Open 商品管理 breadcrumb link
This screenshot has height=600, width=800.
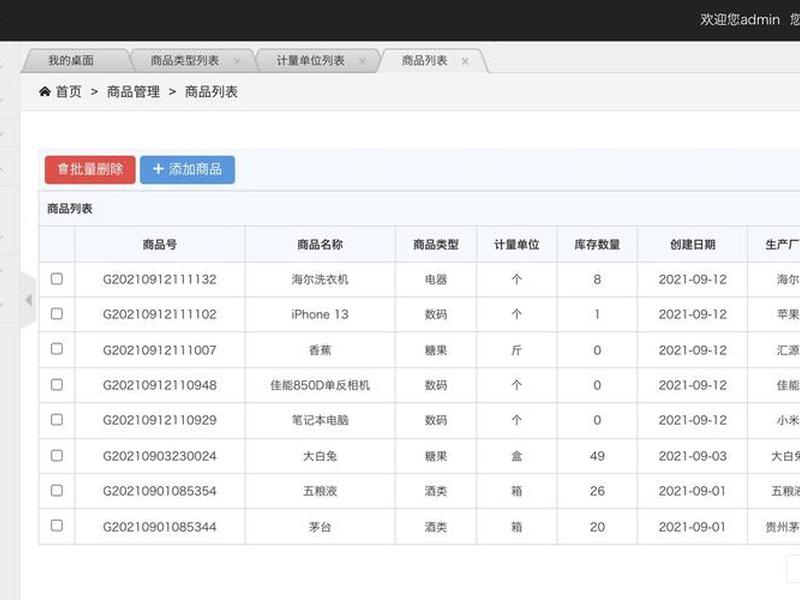tap(133, 92)
